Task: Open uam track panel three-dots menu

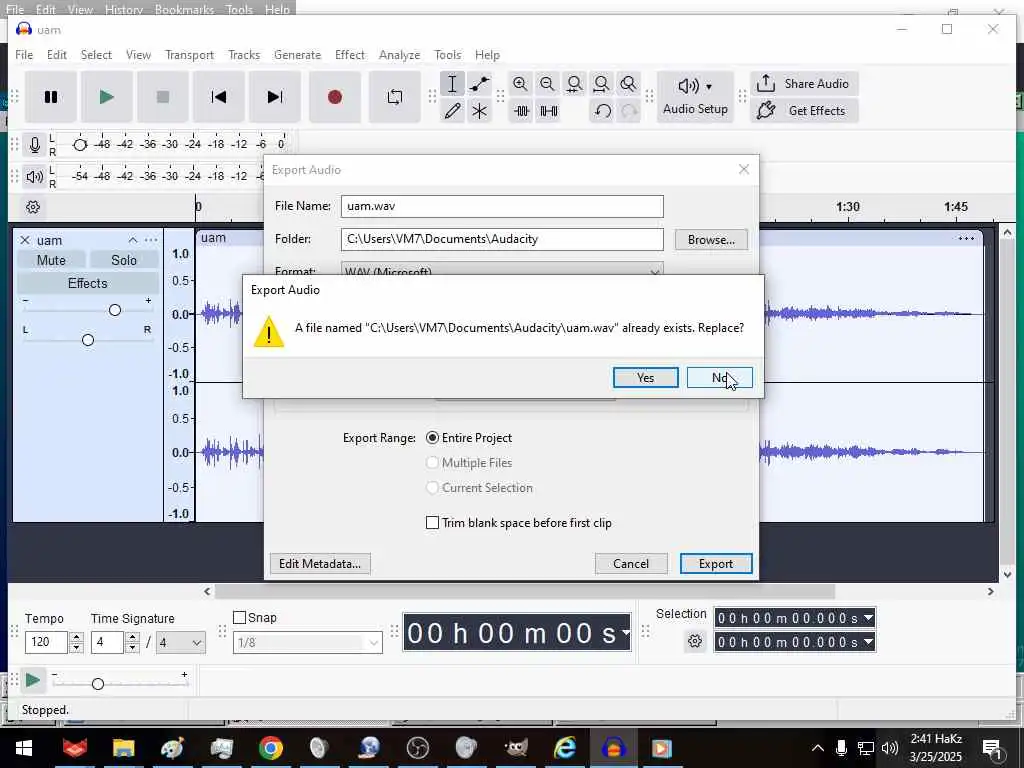Action: [x=151, y=240]
